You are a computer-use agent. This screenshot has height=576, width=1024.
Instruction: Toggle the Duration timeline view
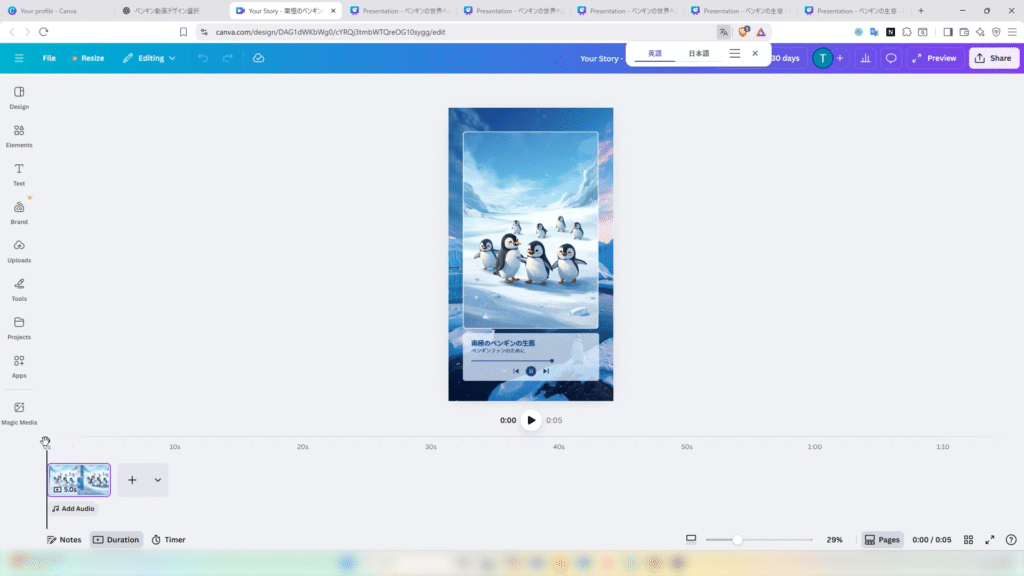(116, 540)
